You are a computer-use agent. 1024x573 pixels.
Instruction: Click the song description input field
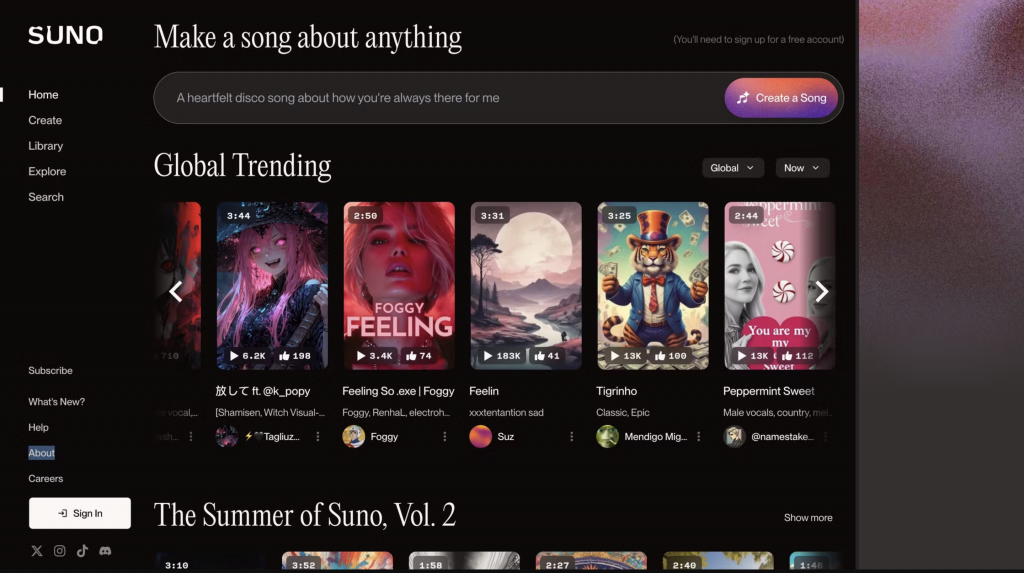[438, 98]
